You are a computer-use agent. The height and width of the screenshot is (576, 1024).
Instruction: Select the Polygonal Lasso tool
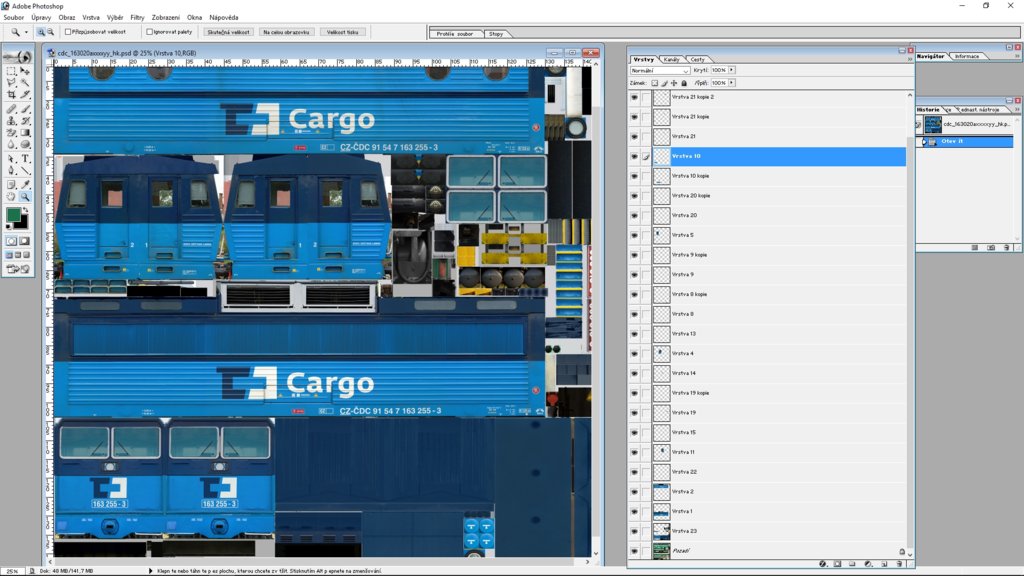[10, 82]
